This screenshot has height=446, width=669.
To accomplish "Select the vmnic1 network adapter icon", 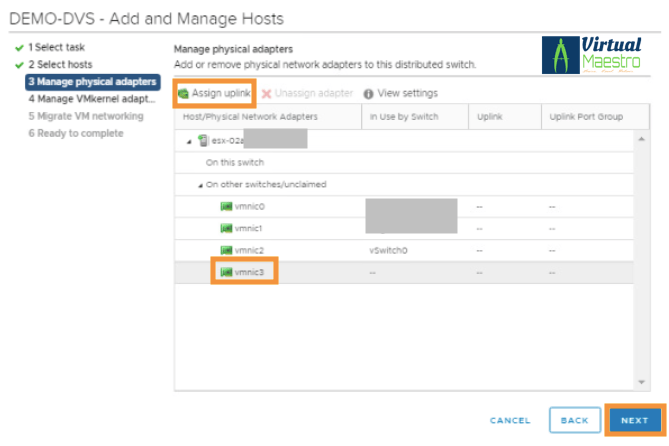I will point(225,228).
